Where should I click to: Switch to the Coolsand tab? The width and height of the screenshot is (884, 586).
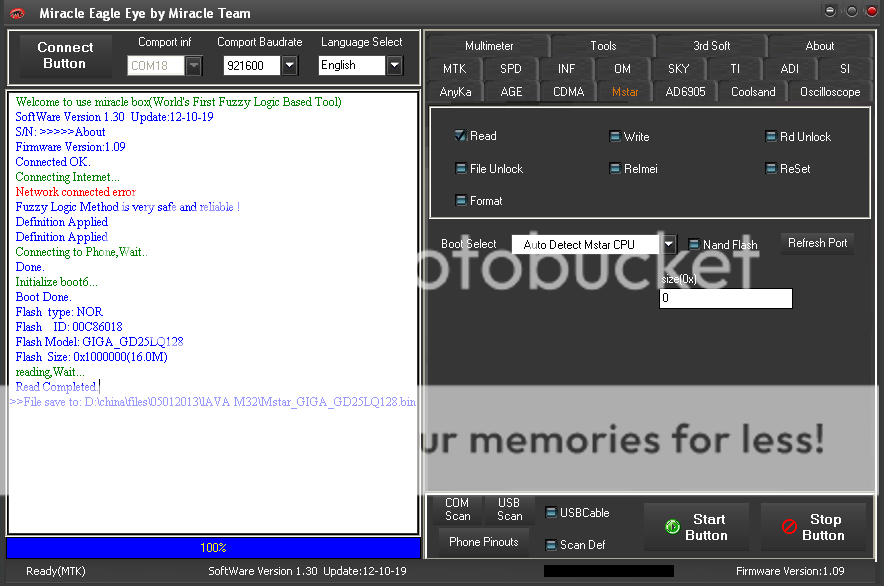click(753, 92)
